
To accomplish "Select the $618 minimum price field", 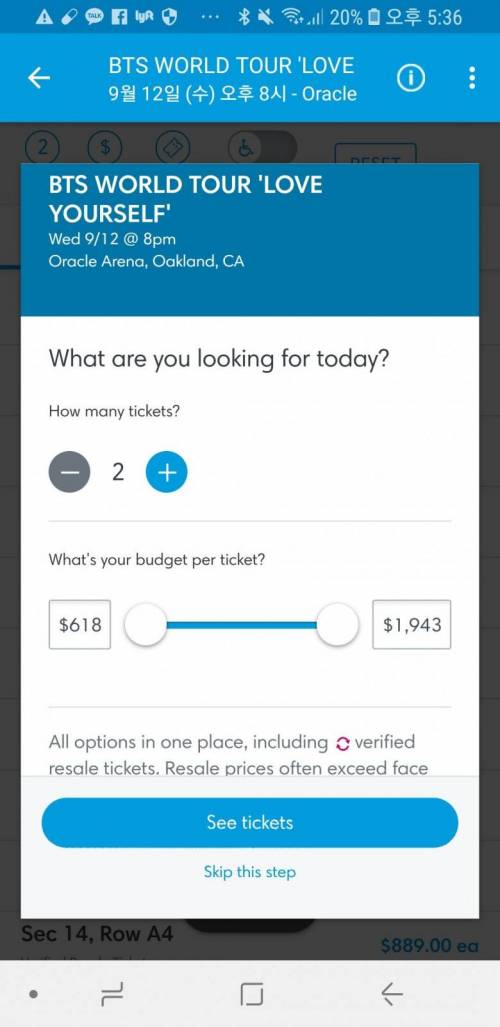I will [x=80, y=625].
